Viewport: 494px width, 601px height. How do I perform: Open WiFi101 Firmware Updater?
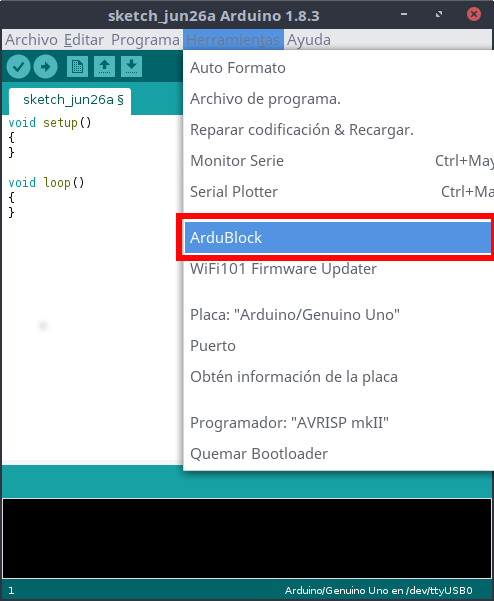click(339, 269)
